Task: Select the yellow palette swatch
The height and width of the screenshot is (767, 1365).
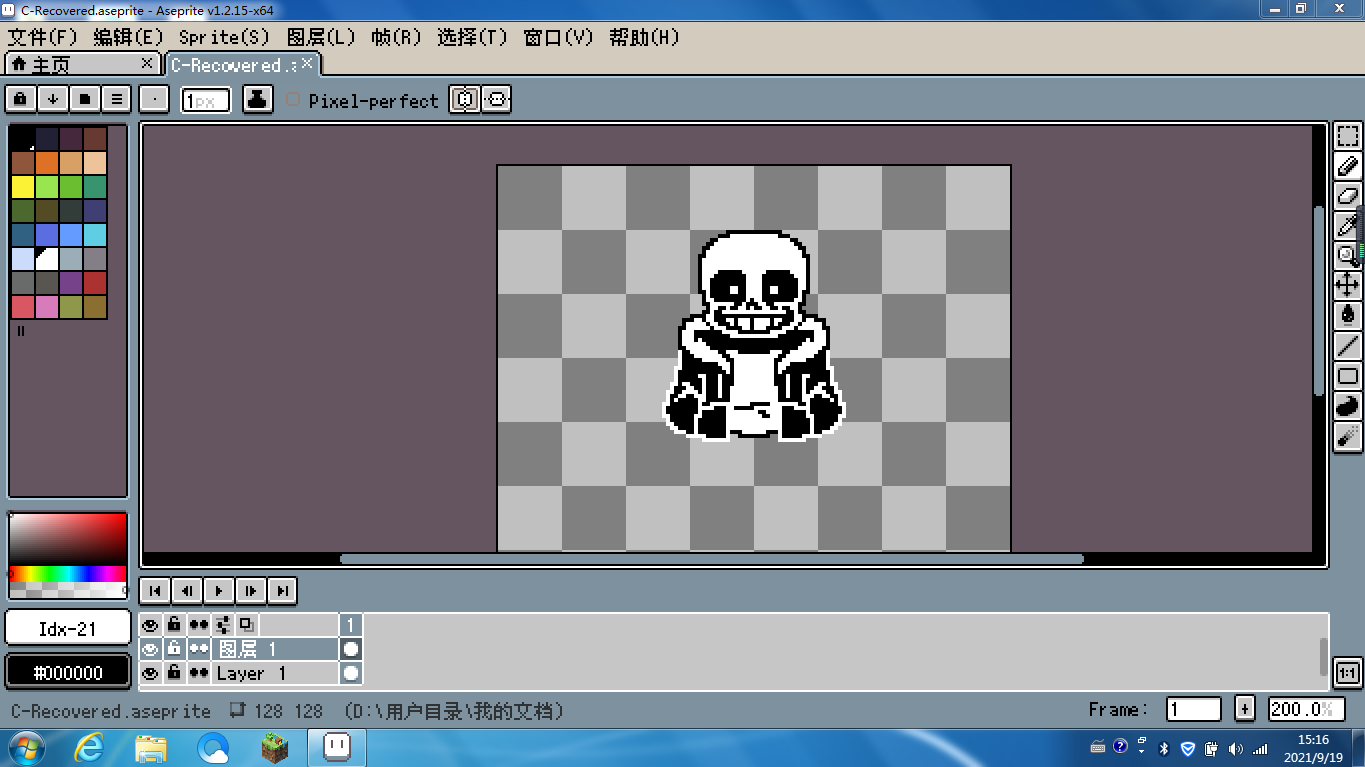Action: (23, 186)
